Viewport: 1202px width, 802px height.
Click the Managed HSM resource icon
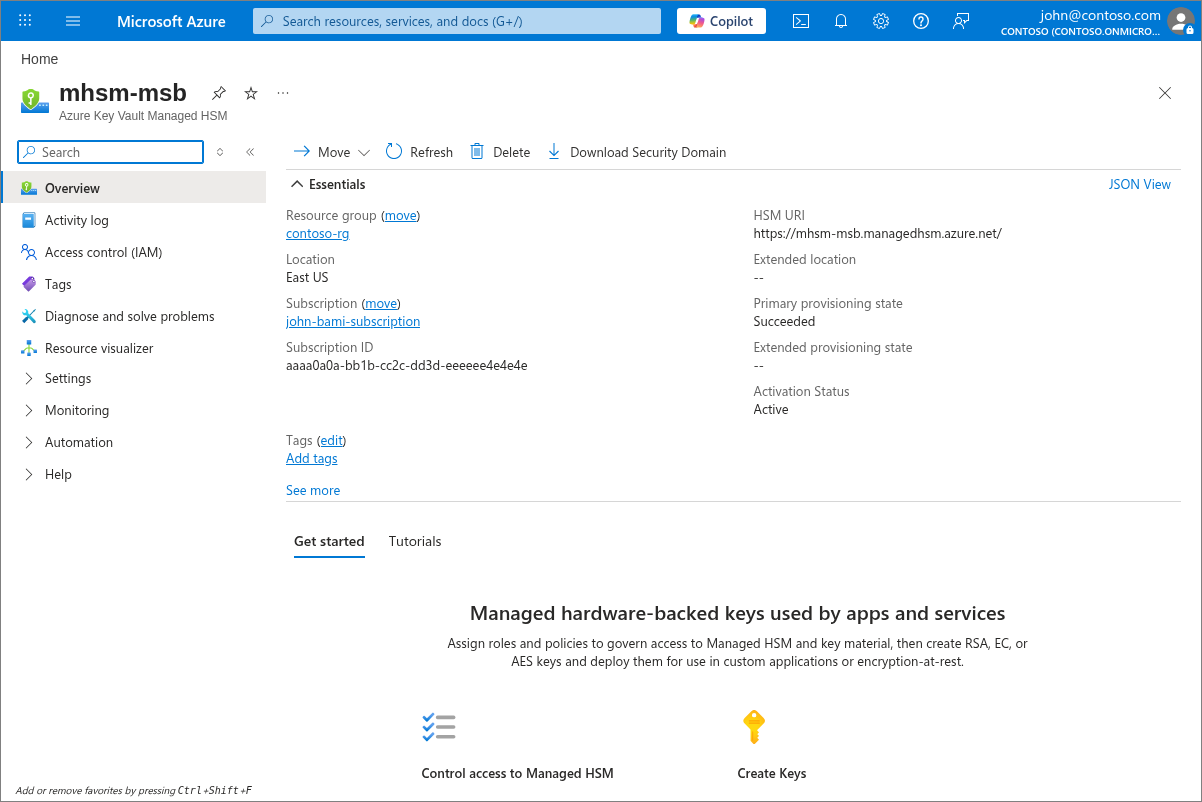point(35,101)
